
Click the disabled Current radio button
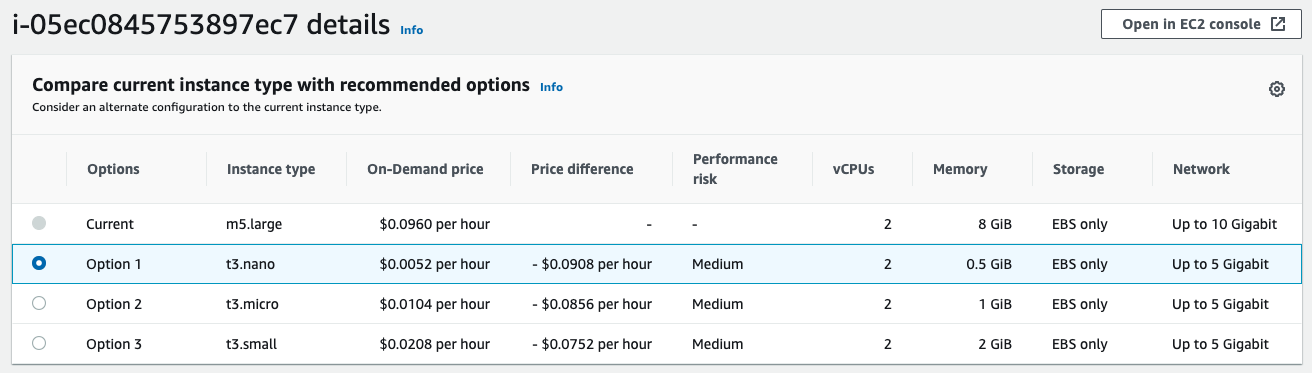click(39, 223)
